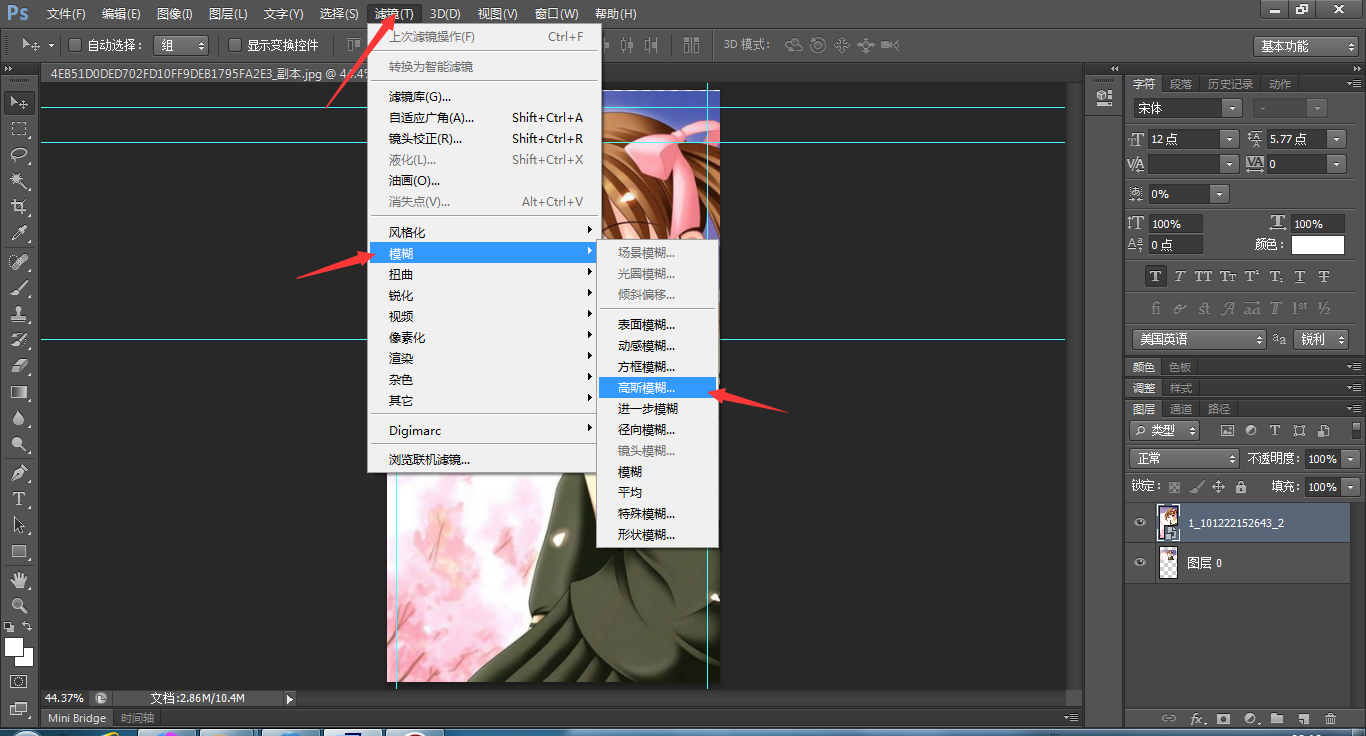The image size is (1366, 736).
Task: Enable the 显示变换控件 checkbox
Action: pos(235,45)
